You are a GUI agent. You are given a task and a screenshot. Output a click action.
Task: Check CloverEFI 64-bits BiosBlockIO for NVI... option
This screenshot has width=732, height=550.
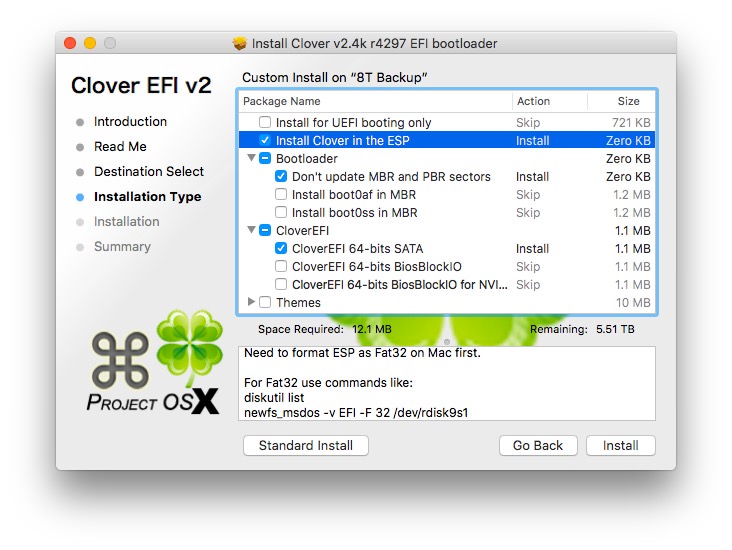click(x=281, y=284)
